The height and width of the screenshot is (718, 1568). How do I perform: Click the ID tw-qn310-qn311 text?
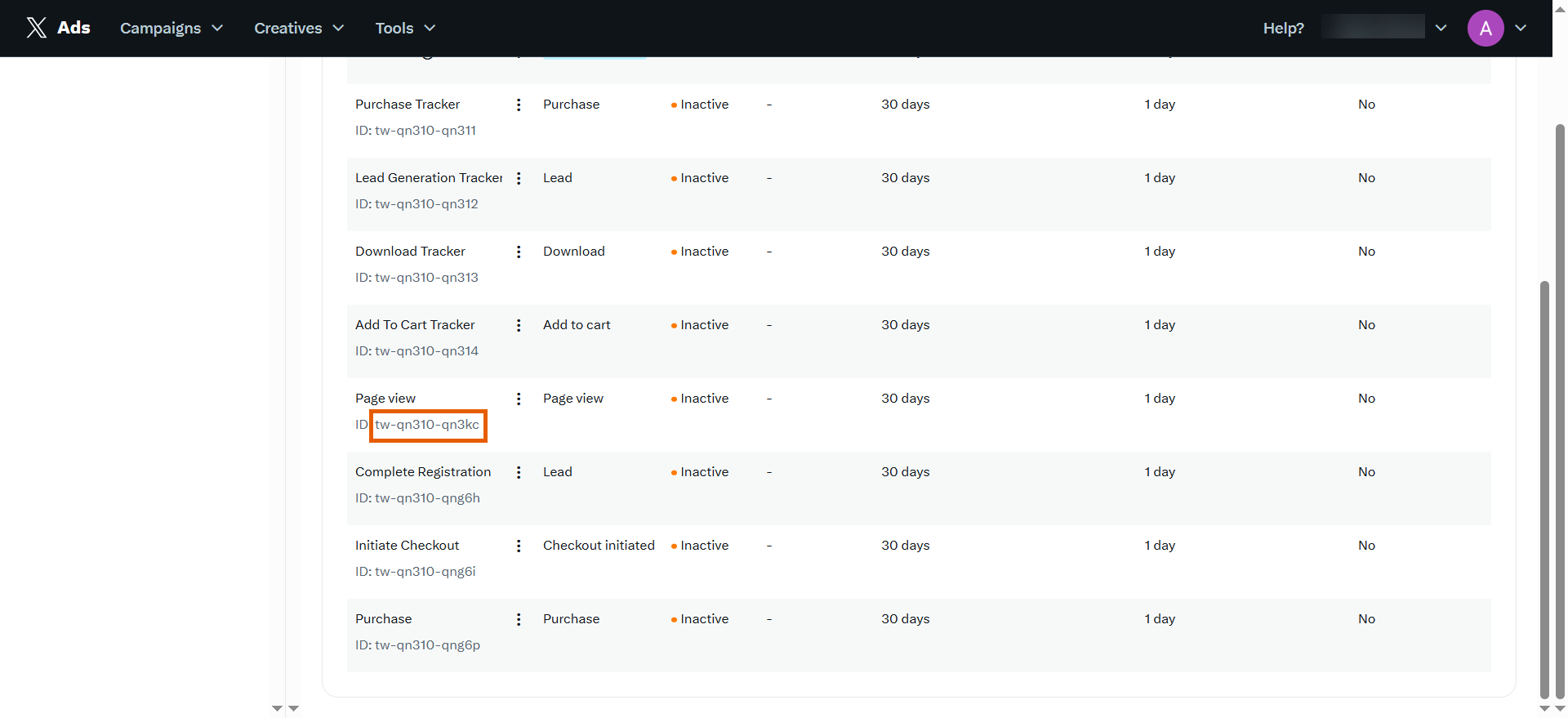tap(416, 131)
